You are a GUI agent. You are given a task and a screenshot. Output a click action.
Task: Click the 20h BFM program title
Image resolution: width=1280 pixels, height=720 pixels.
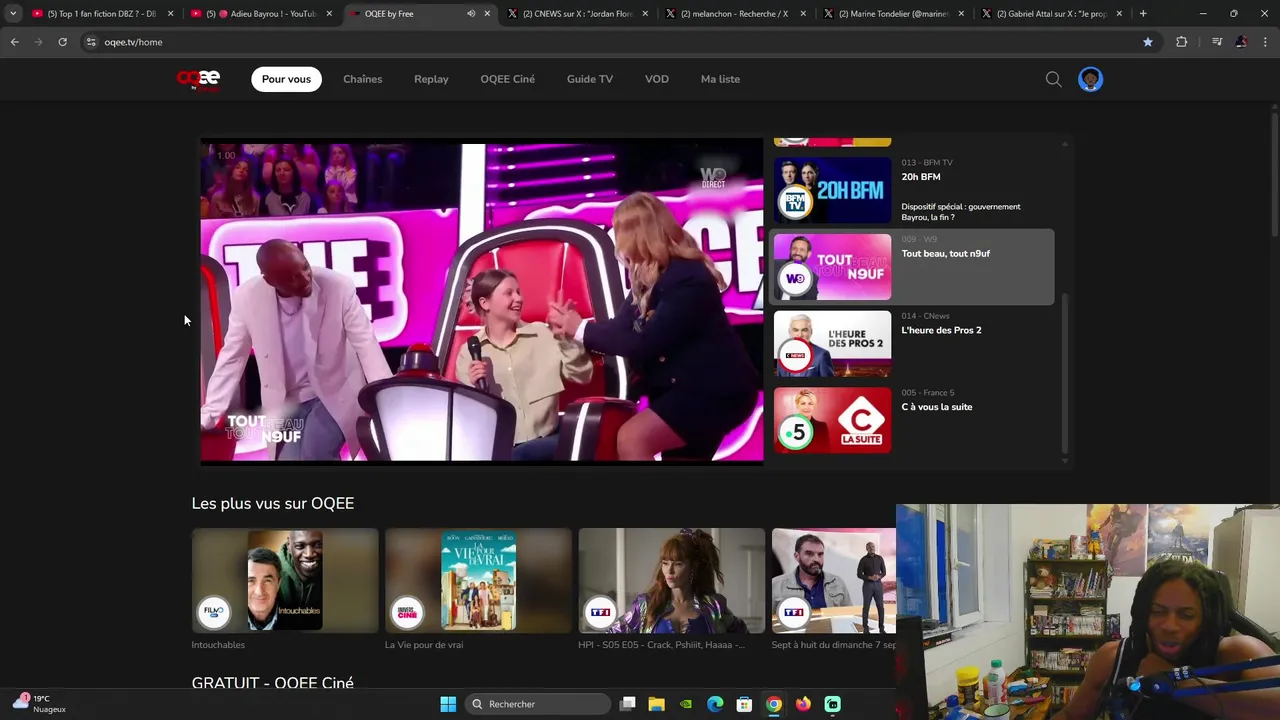point(921,177)
